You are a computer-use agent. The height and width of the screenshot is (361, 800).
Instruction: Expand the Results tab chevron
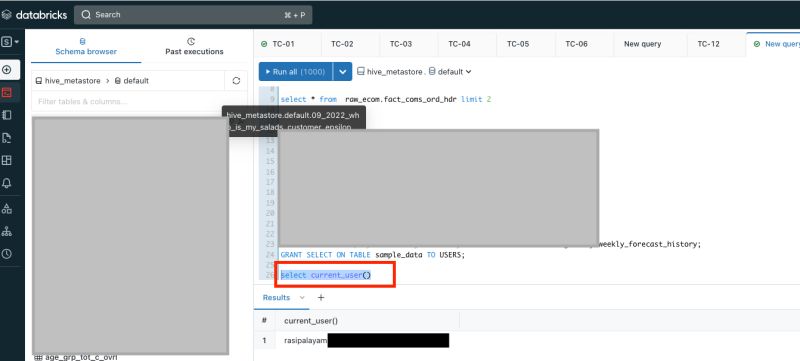302,297
